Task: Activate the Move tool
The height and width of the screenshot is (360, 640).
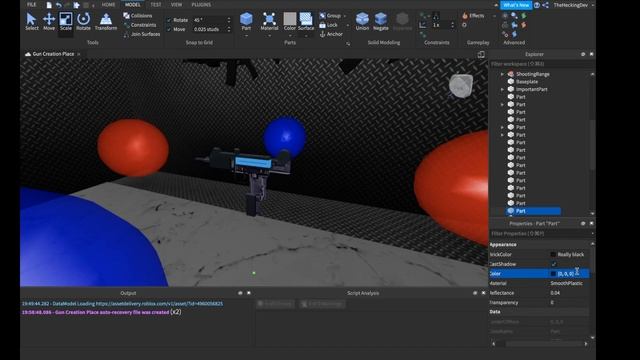Action: 49,21
